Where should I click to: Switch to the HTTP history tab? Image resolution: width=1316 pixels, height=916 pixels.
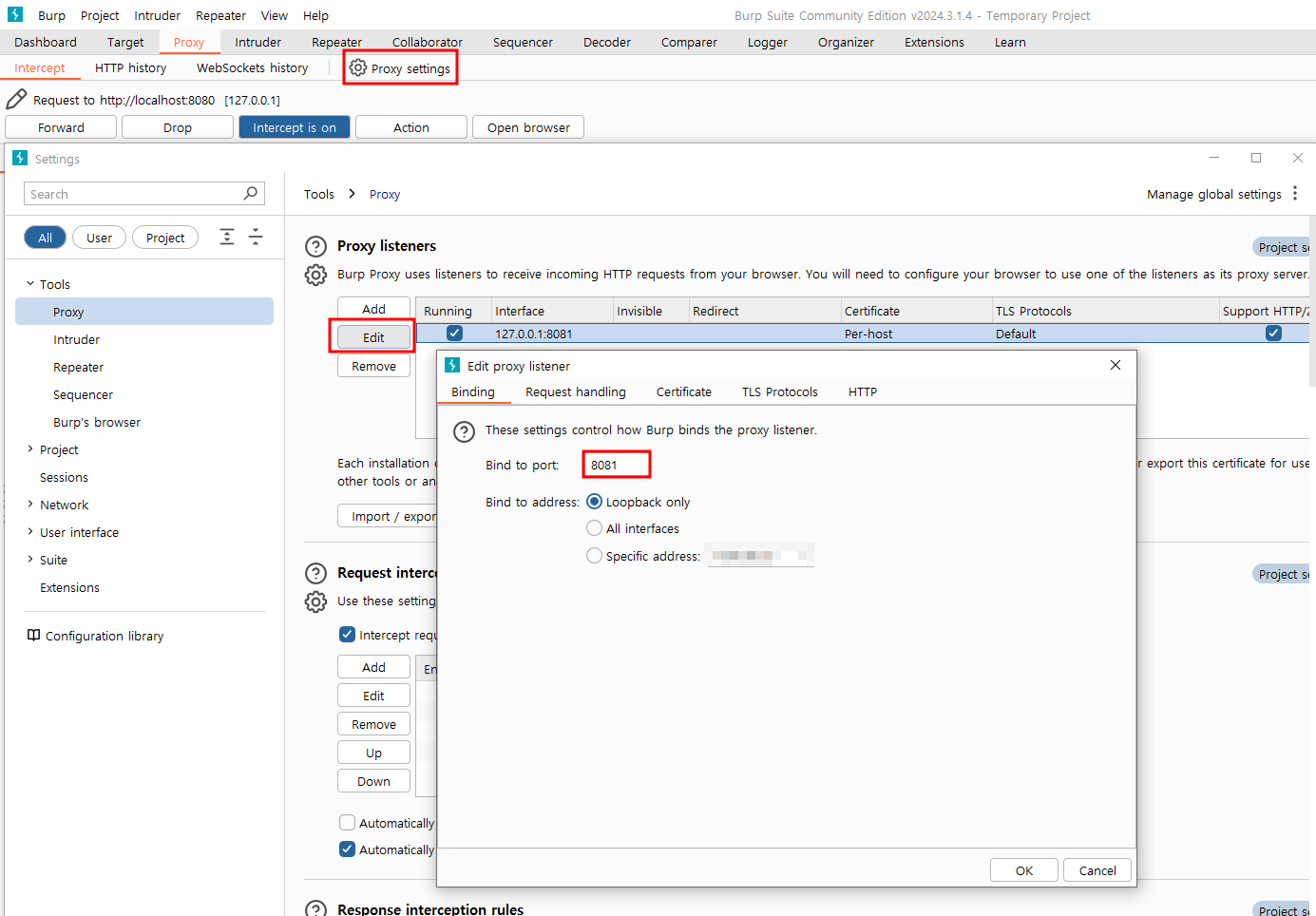coord(130,67)
